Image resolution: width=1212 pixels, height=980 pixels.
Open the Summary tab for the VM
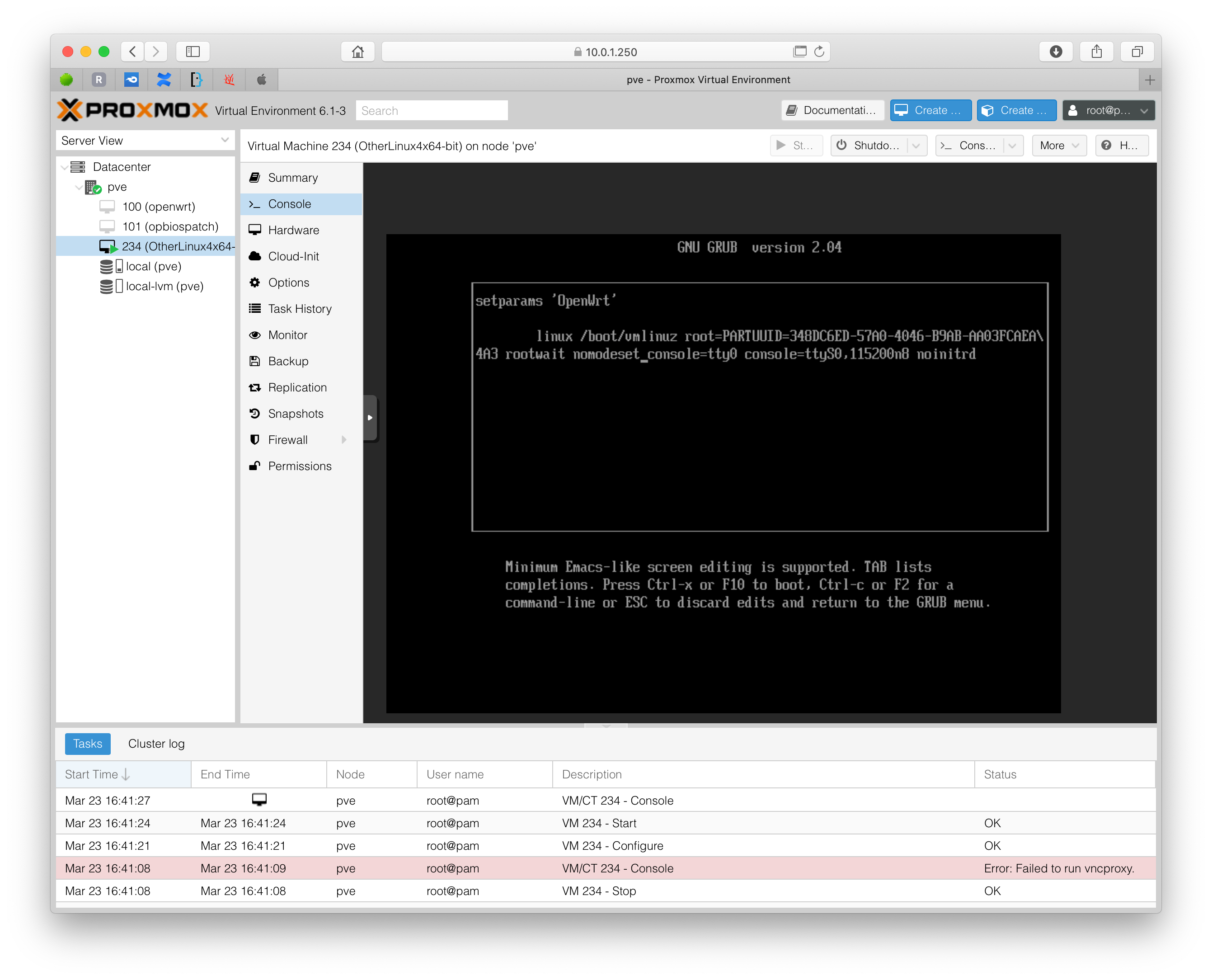coord(292,177)
